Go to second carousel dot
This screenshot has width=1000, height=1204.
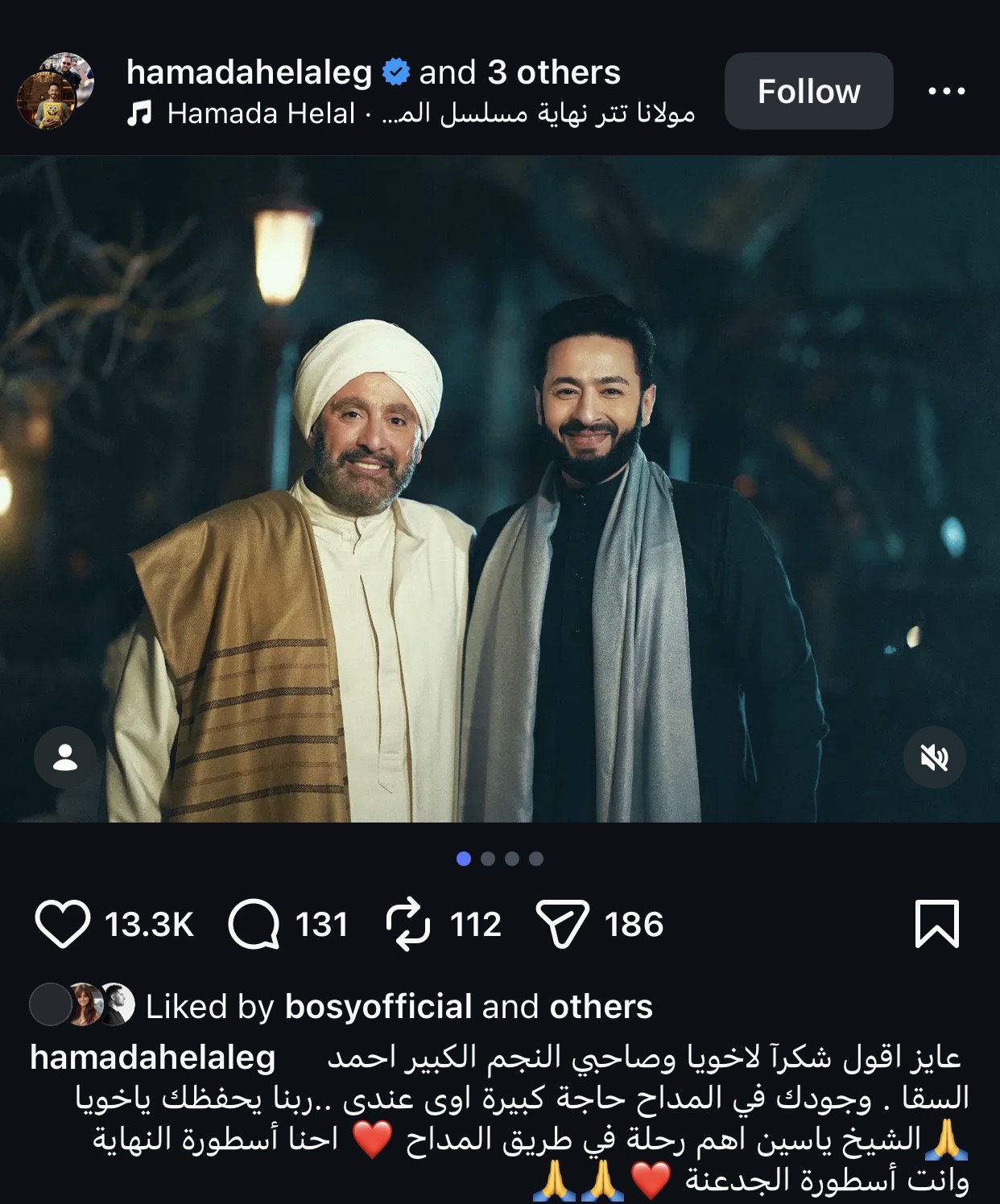pos(488,859)
